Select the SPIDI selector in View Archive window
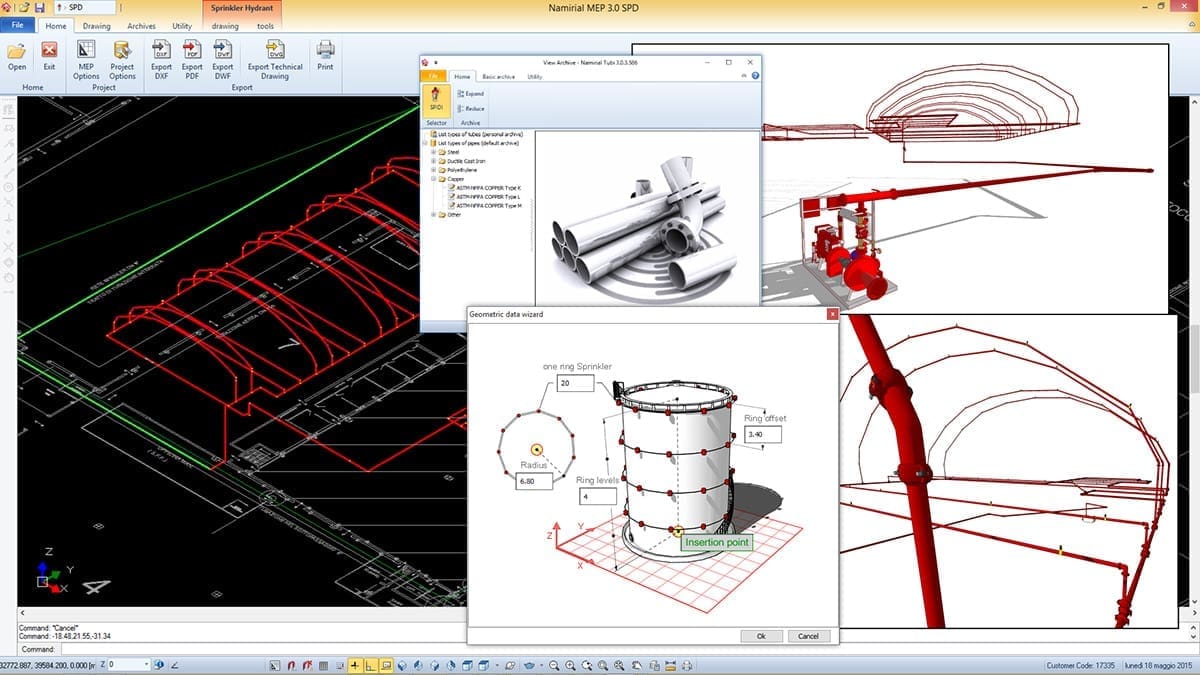The image size is (1200, 675). coord(436,99)
